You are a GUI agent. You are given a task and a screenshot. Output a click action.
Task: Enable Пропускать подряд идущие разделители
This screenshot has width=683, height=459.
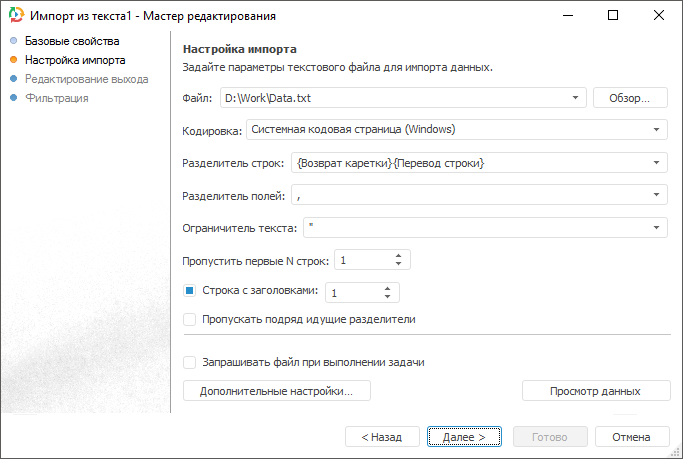(190, 320)
